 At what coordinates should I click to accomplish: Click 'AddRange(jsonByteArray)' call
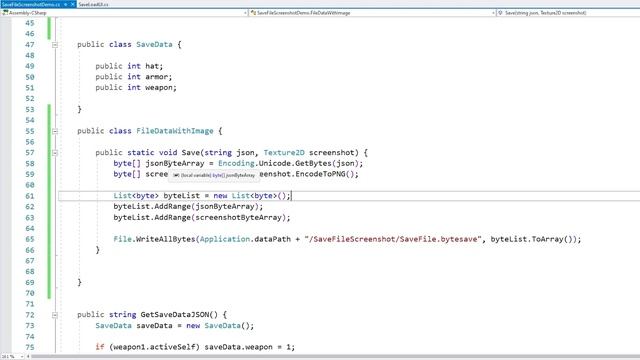tap(209, 207)
